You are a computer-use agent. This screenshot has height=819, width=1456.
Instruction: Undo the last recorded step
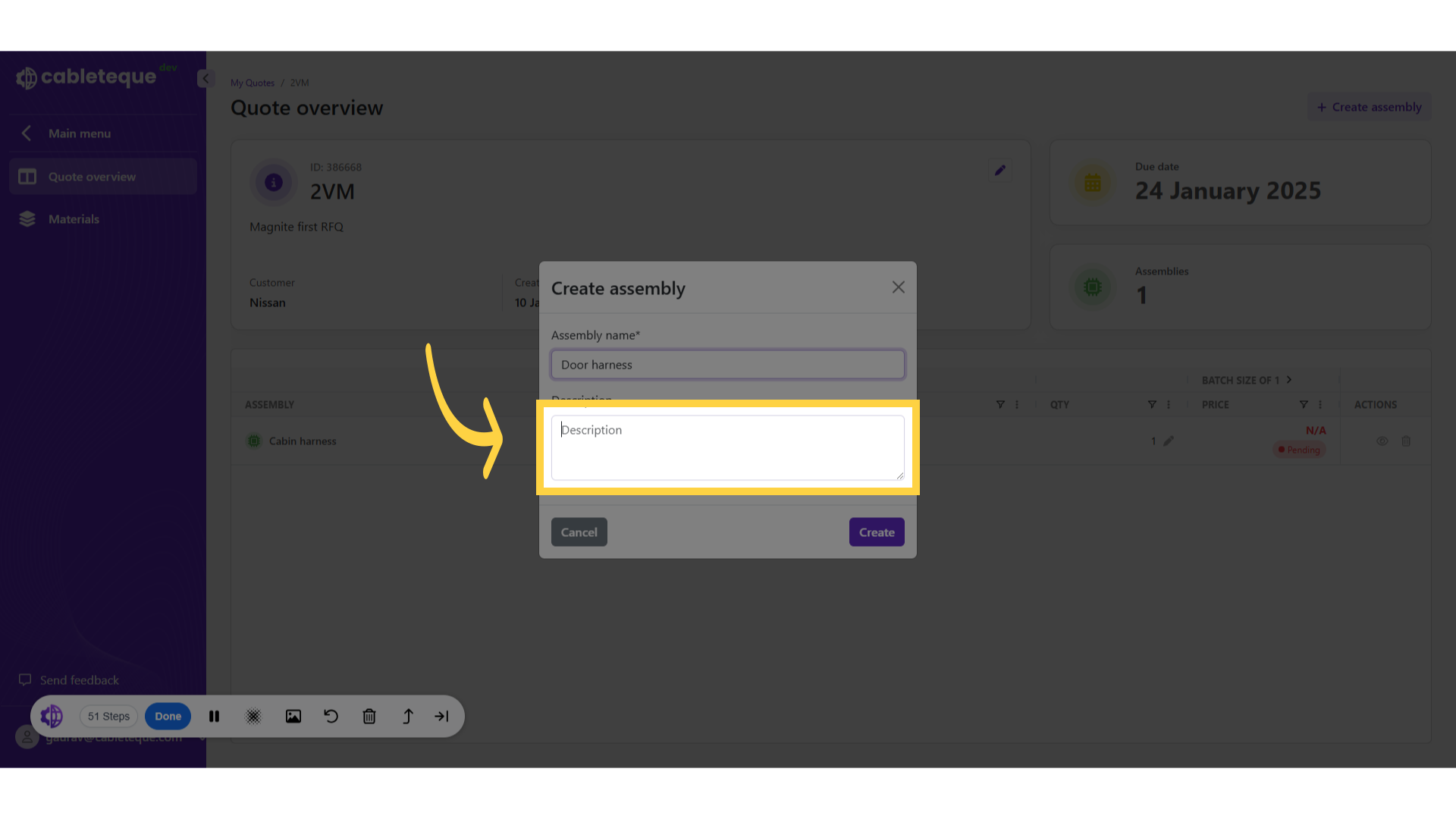pos(331,716)
